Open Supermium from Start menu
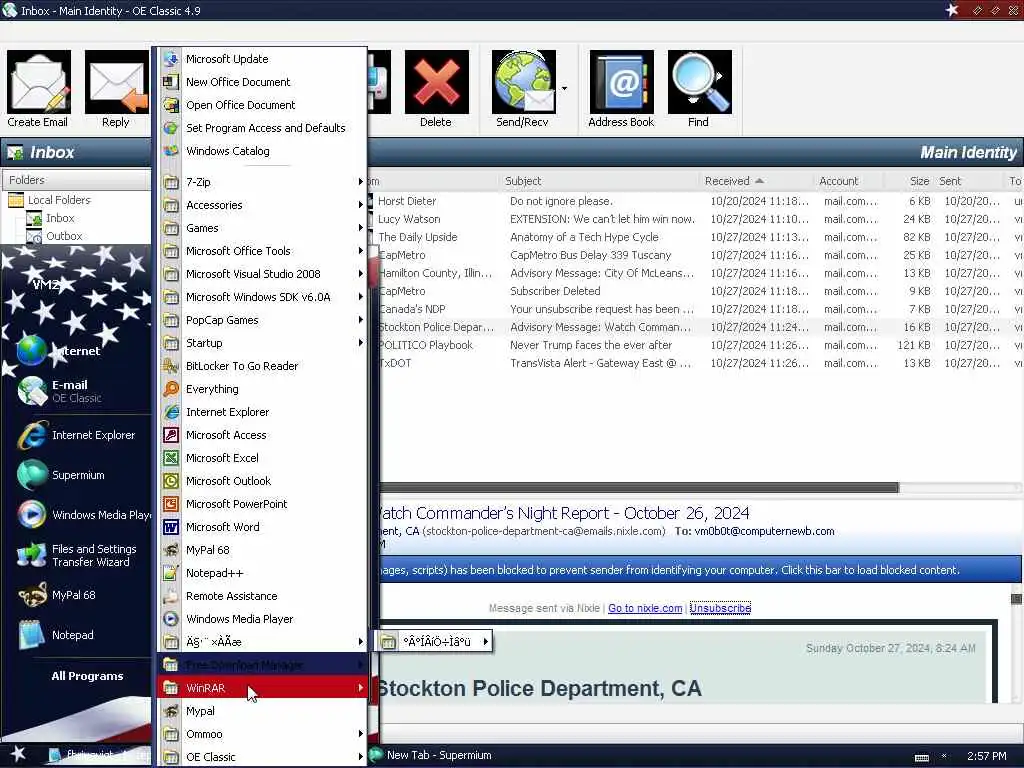 pos(78,475)
